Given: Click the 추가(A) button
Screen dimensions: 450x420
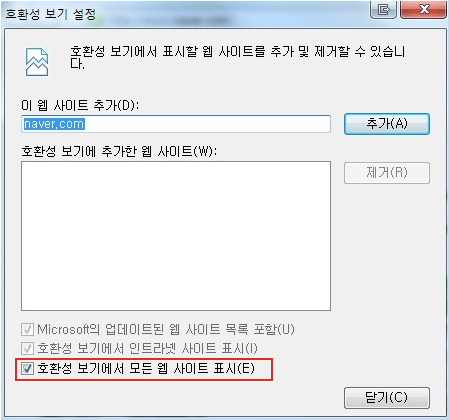Looking at the screenshot, I should click(387, 124).
